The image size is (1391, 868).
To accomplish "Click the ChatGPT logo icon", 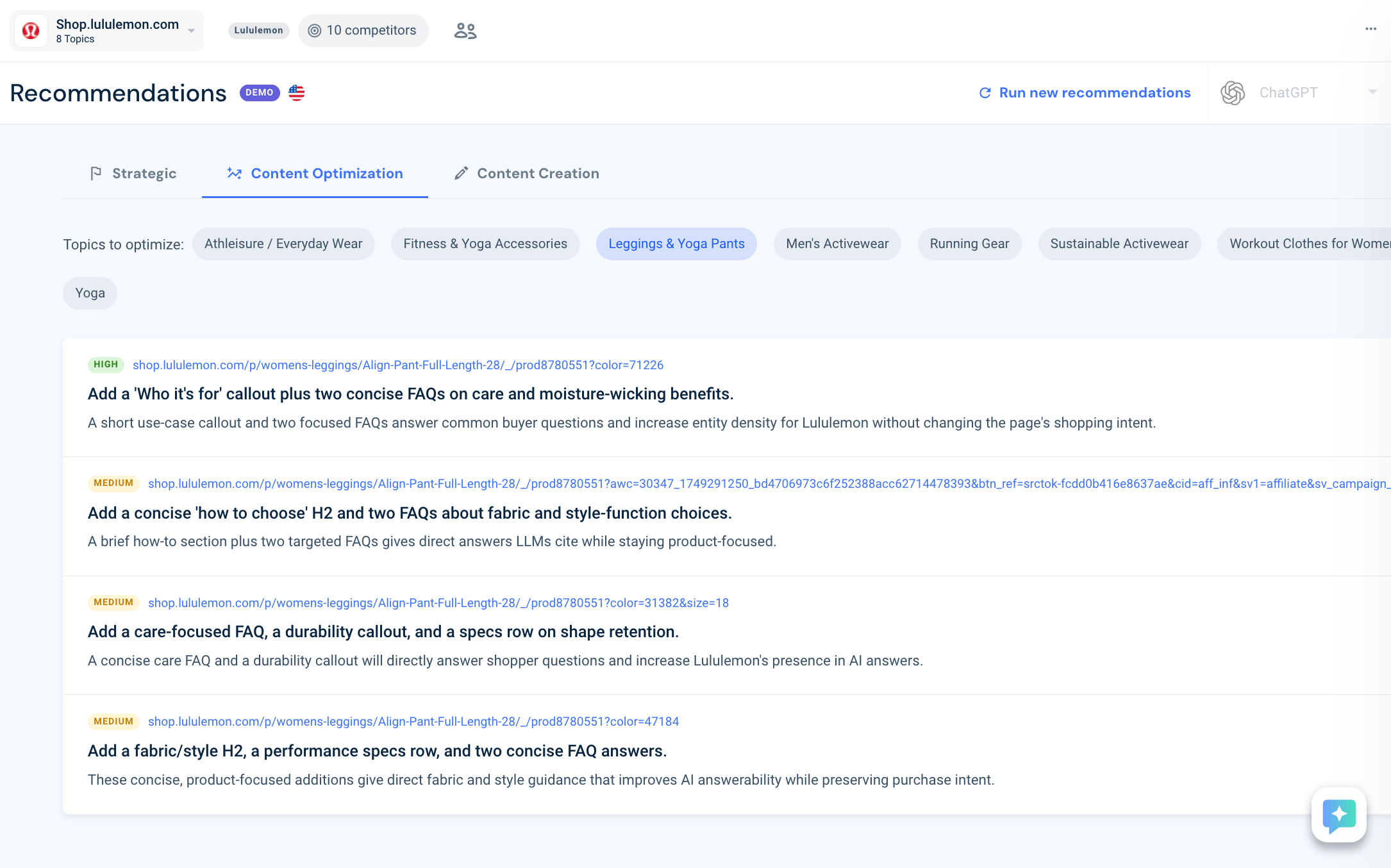I will pyautogui.click(x=1232, y=93).
